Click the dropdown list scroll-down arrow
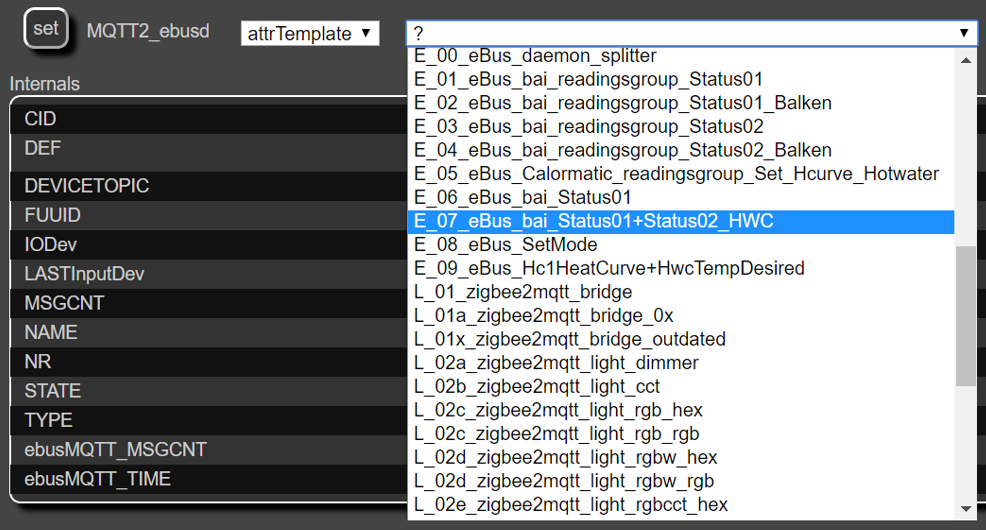Screen dimensions: 986x530 click(966, 509)
